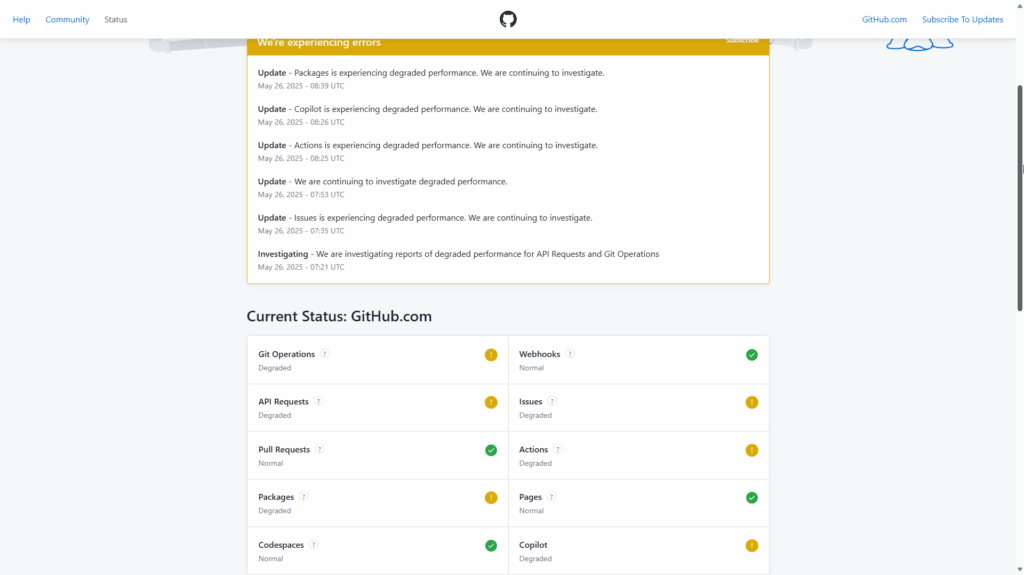Image resolution: width=1024 pixels, height=575 pixels.
Task: Click the 'We are continuing to investigate degraded performance' update
Action: coord(382,182)
